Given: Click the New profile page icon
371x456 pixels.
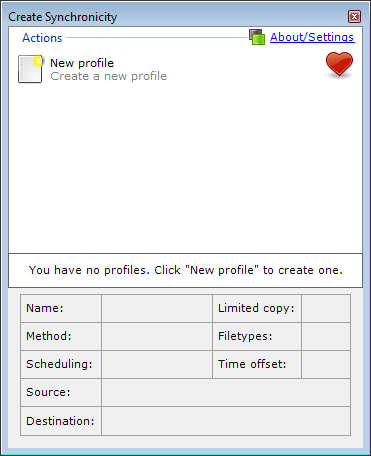Looking at the screenshot, I should [x=30, y=69].
